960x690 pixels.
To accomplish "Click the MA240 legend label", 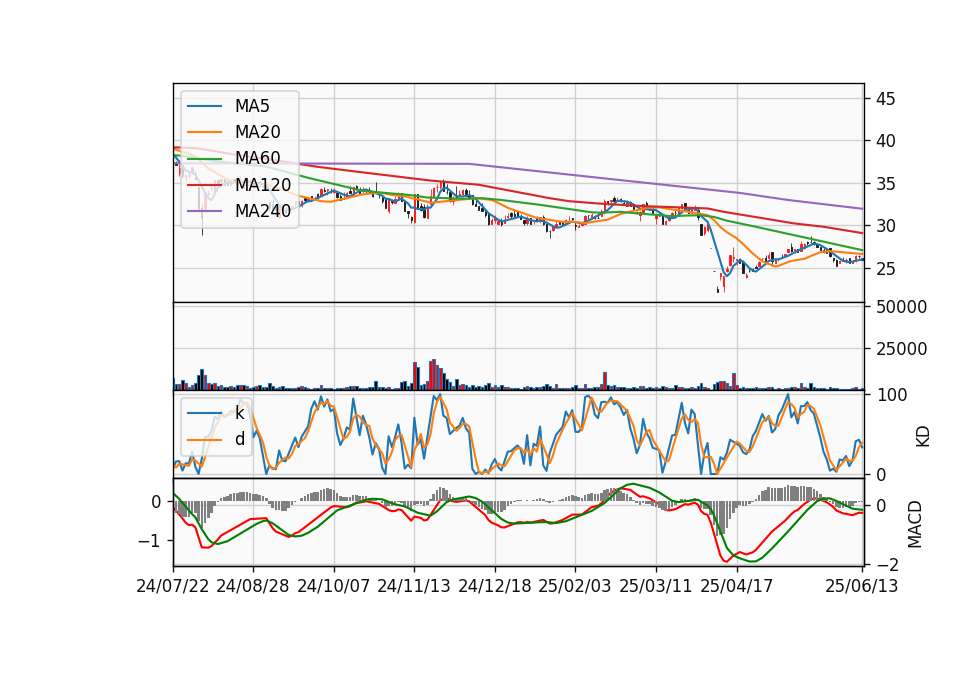I will pos(263,211).
